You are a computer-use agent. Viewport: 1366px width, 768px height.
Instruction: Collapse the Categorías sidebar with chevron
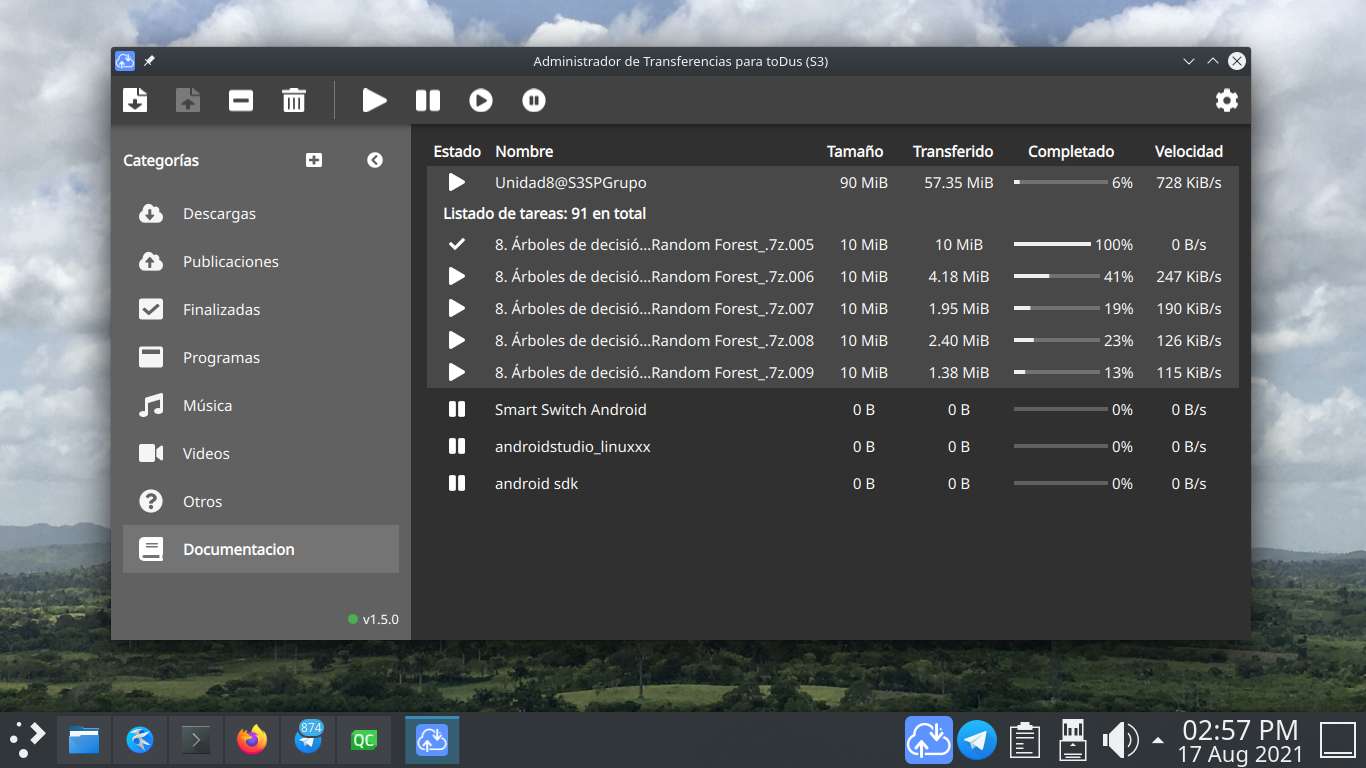375,160
